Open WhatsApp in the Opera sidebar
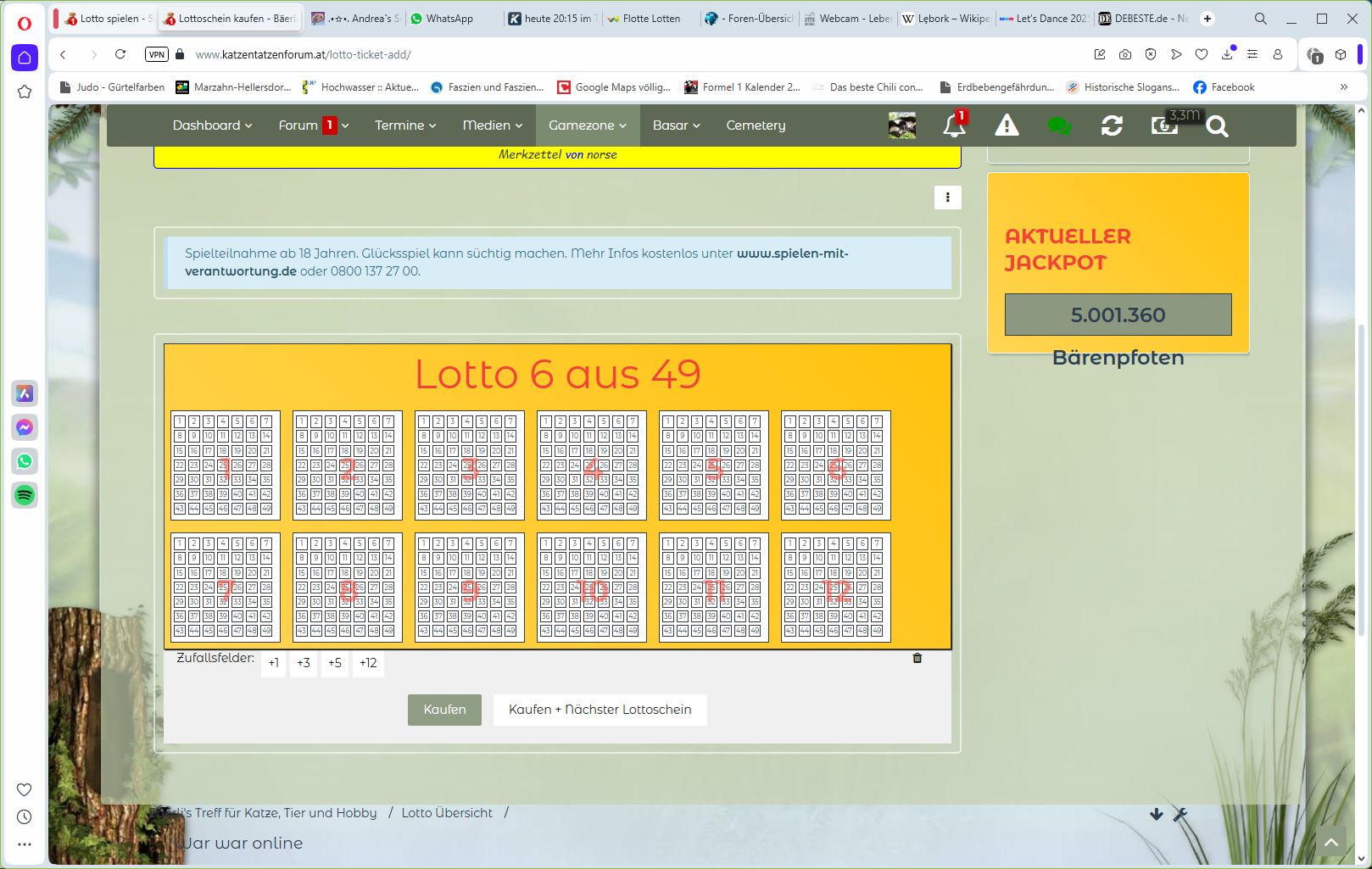1372x869 pixels. 25,461
